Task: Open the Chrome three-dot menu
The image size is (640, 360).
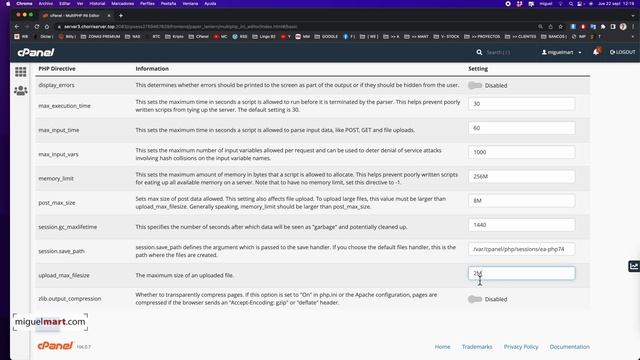Action: click(633, 27)
